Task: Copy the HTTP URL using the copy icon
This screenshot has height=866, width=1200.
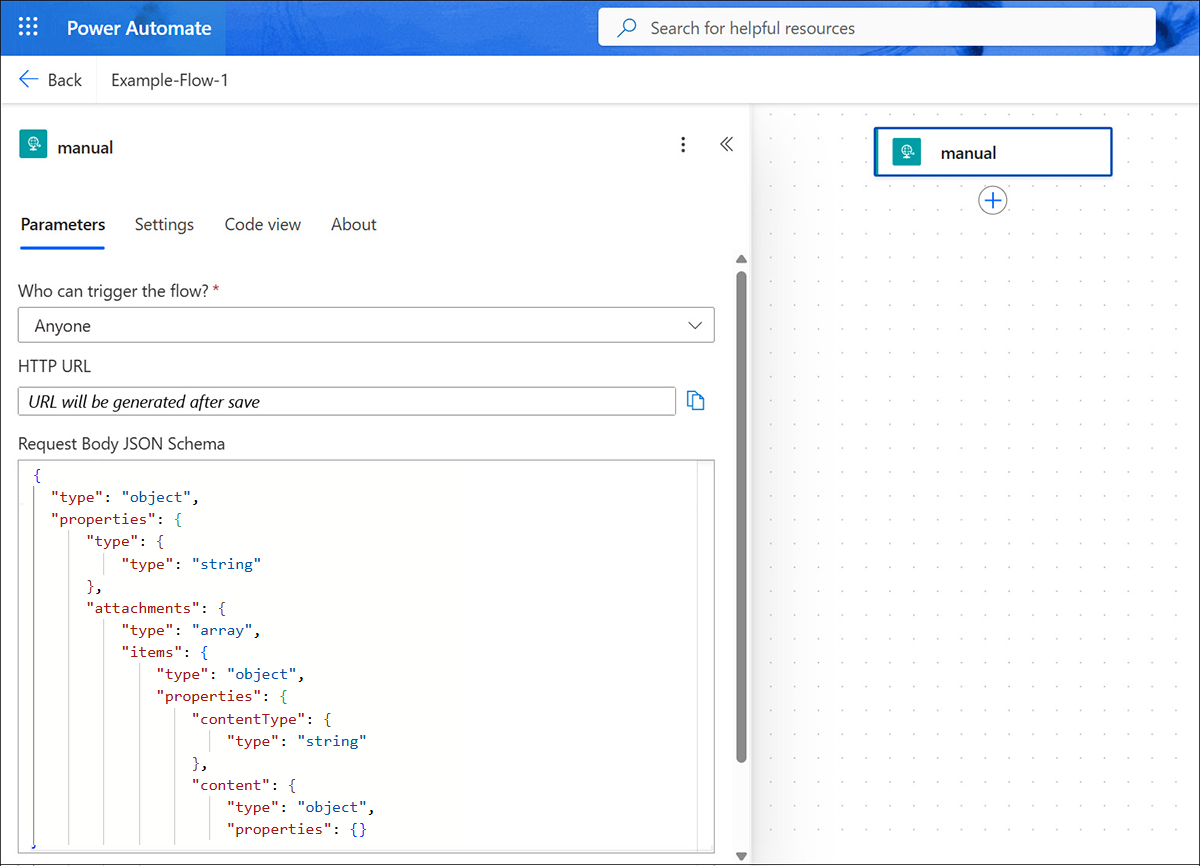Action: click(x=696, y=399)
